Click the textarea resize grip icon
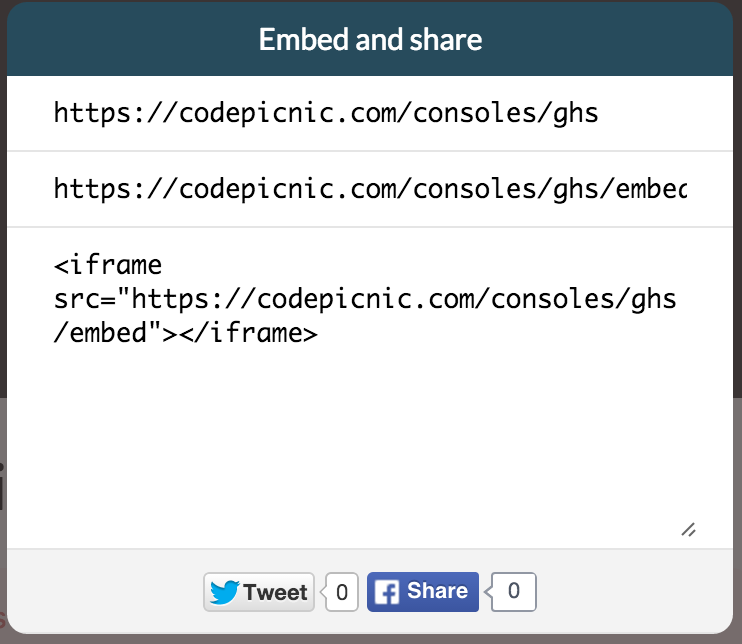This screenshot has width=742, height=644. (689, 530)
